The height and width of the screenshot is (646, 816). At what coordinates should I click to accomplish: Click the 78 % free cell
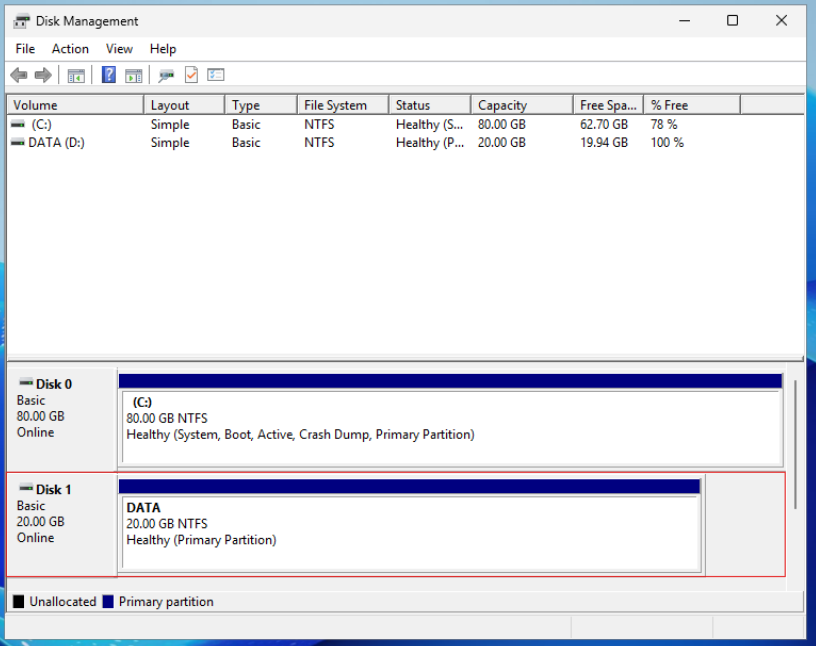tap(664, 124)
